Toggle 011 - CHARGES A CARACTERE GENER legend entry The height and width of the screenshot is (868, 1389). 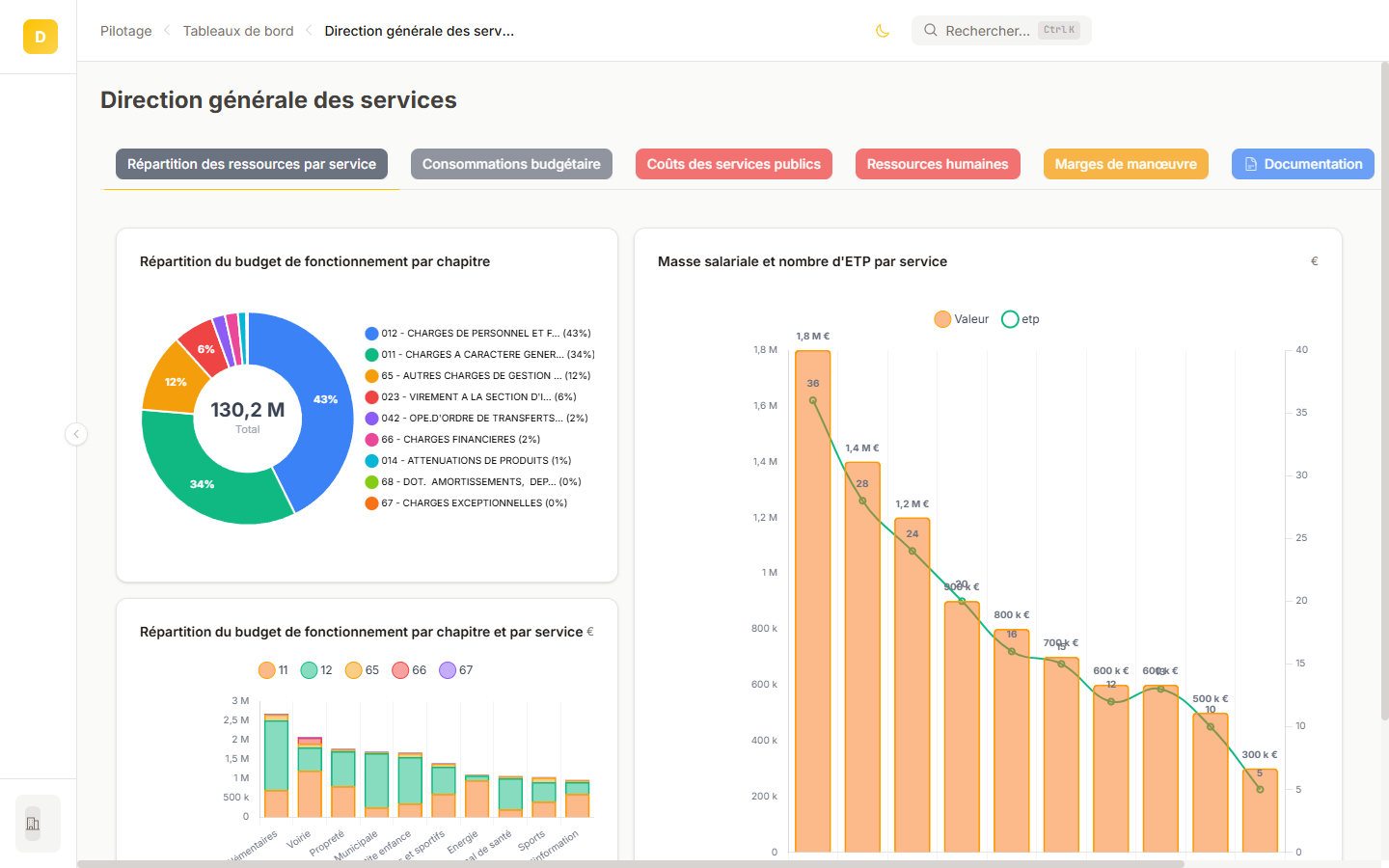(x=480, y=355)
